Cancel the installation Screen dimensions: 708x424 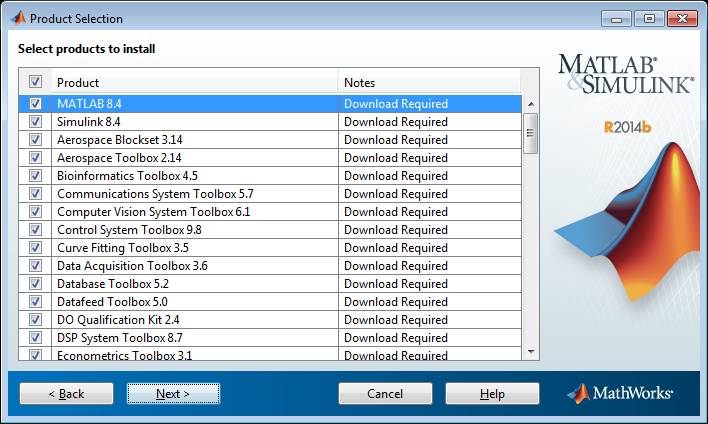(x=385, y=394)
